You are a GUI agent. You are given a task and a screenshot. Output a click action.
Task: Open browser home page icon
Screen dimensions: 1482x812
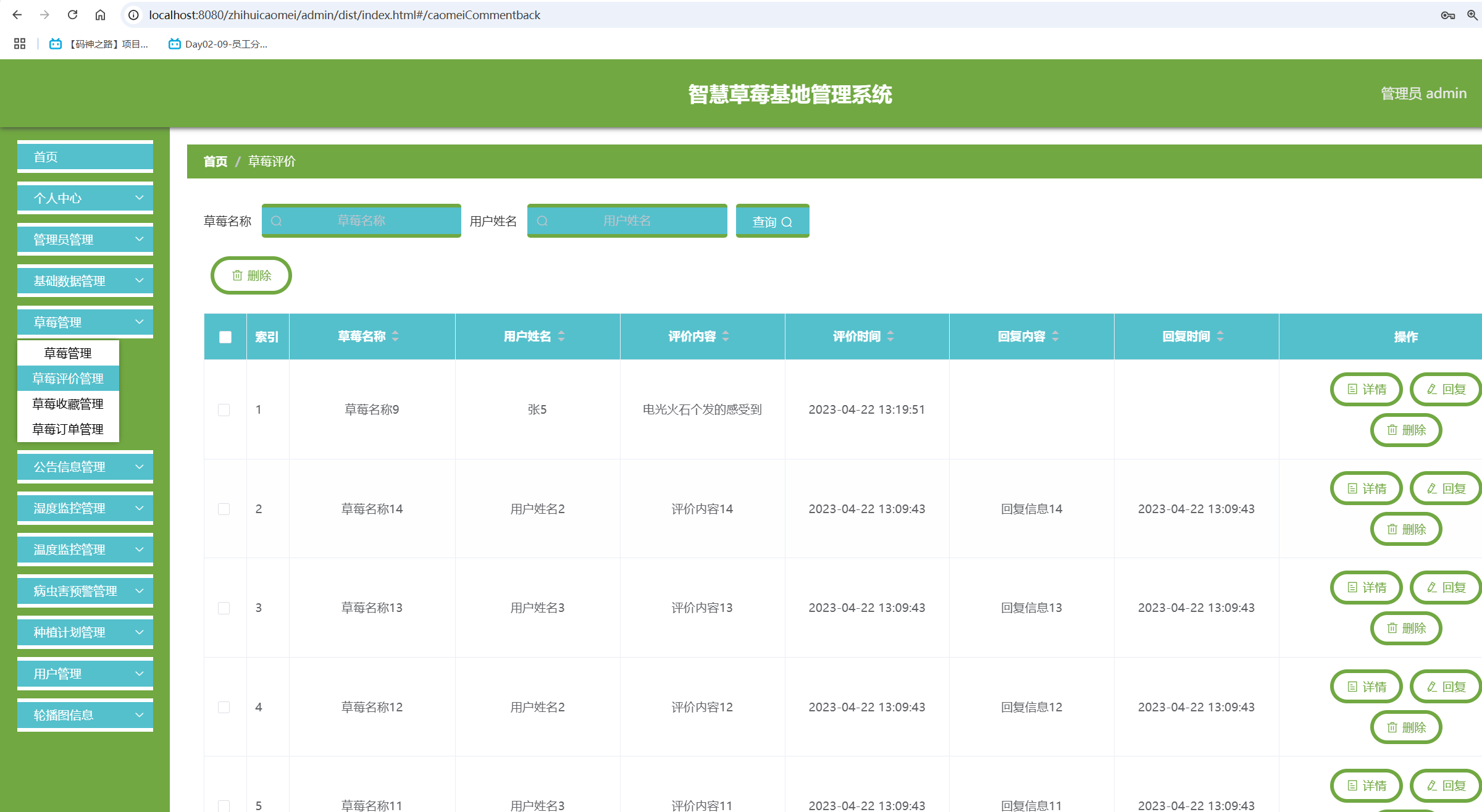(100, 15)
